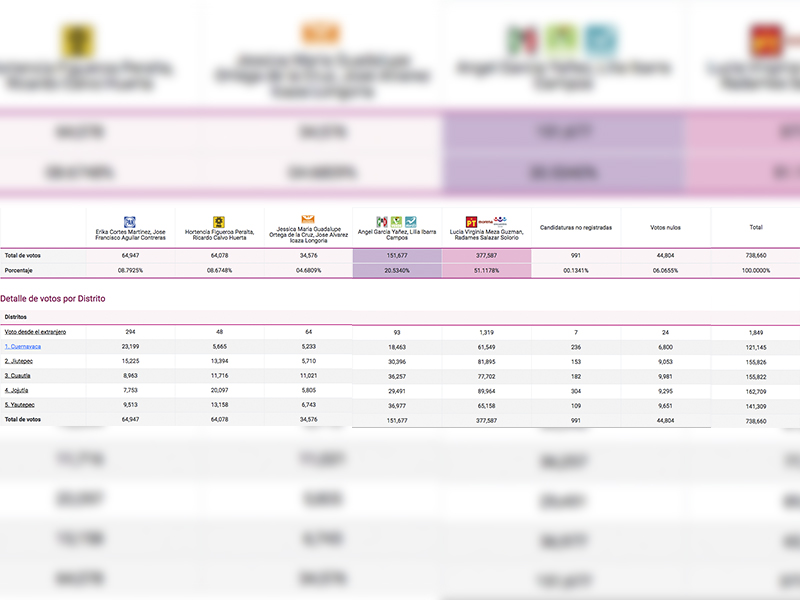Screen dimensions: 800x600
Task: Click the small green PVEM logo in the table header
Action: pos(396,222)
